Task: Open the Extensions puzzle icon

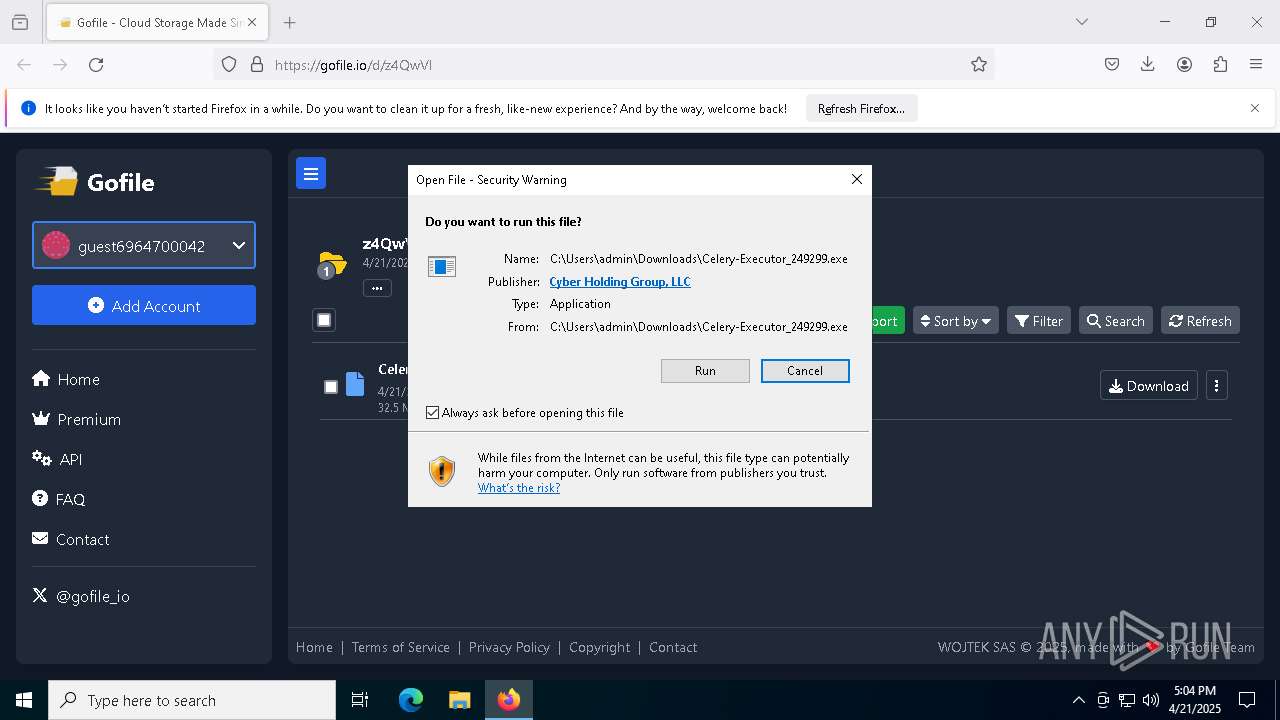Action: tap(1220, 65)
